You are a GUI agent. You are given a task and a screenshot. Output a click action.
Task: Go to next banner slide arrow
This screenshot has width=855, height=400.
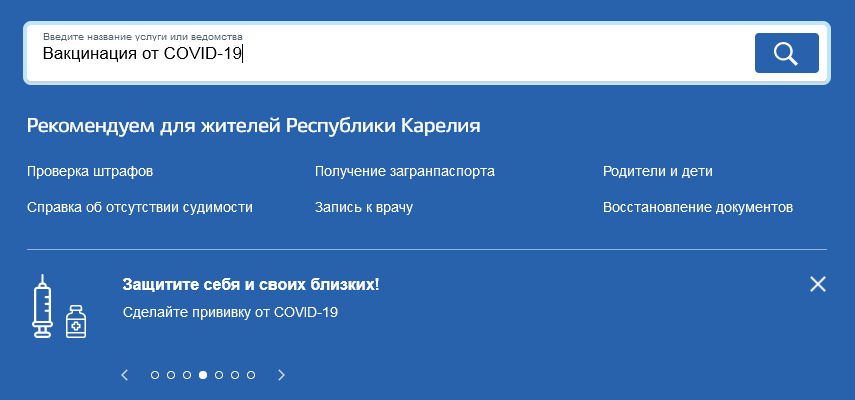click(281, 375)
